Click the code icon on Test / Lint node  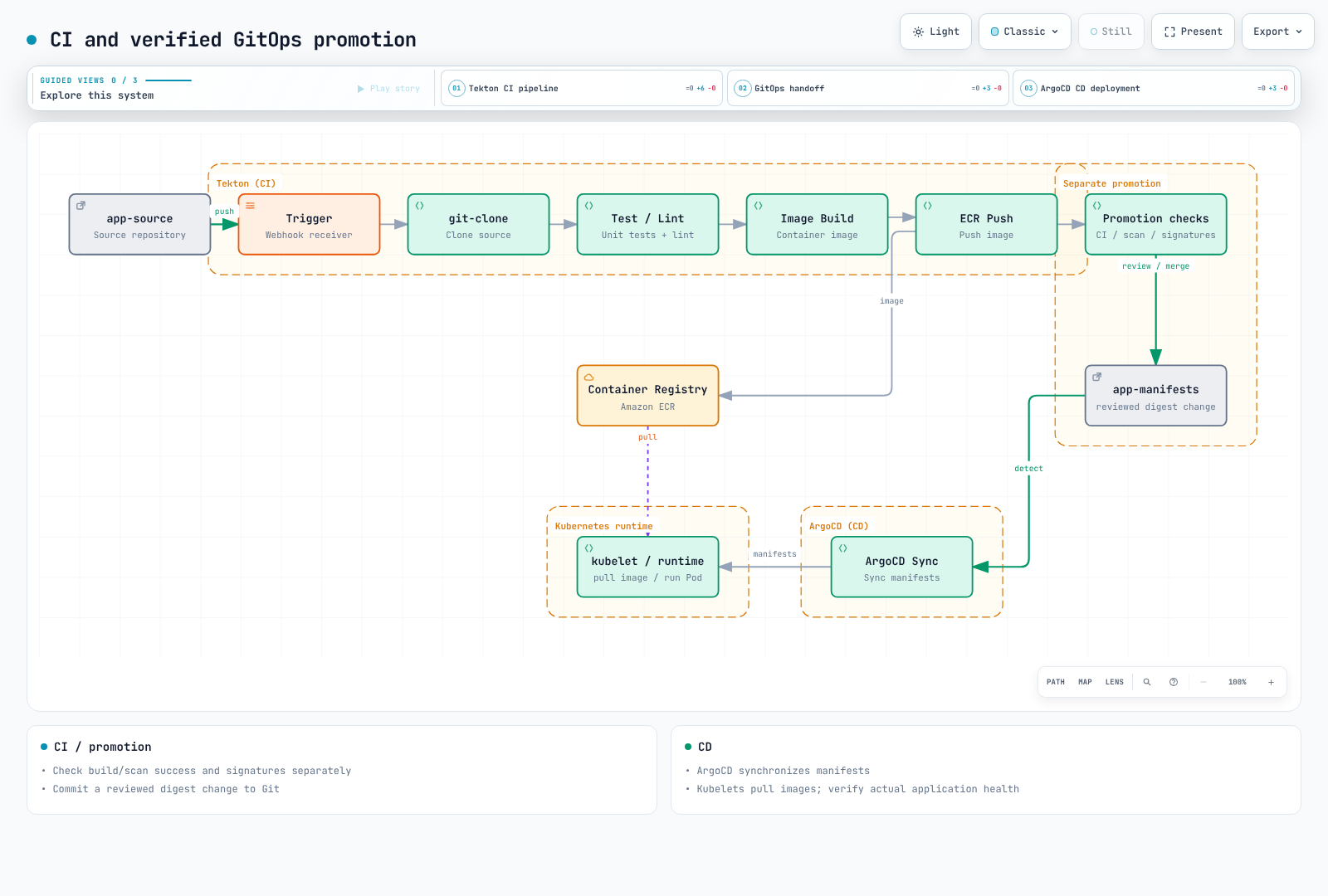(588, 205)
